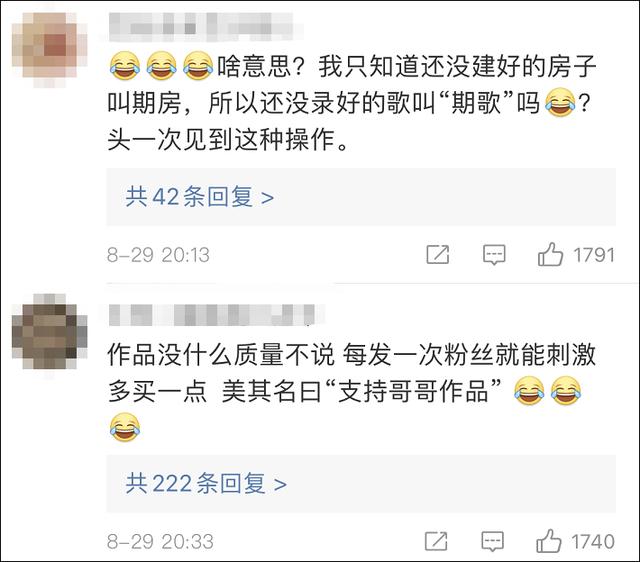Select the comment text about 支持哥哥作品
This screenshot has height=562, width=640.
(351, 391)
